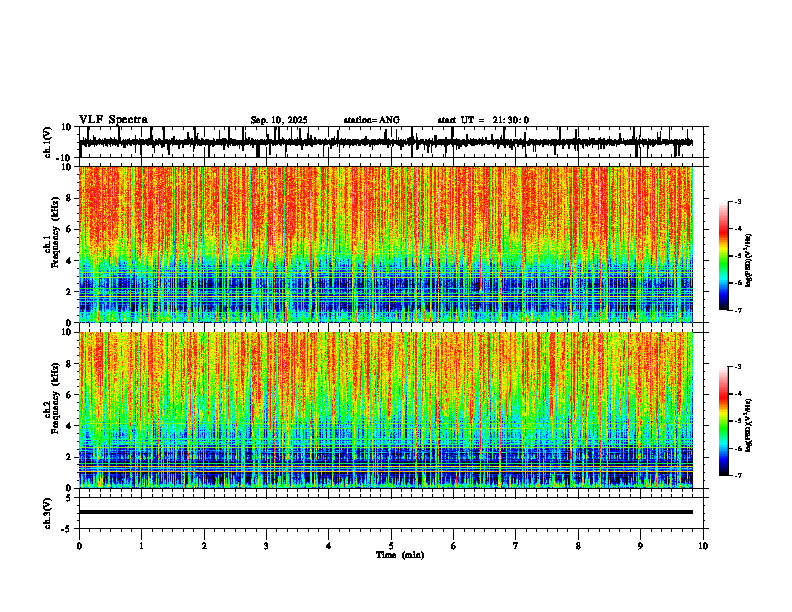Screen dimensions: 792x612
Task: Click the "7" time axis tick label
Action: tap(516, 546)
